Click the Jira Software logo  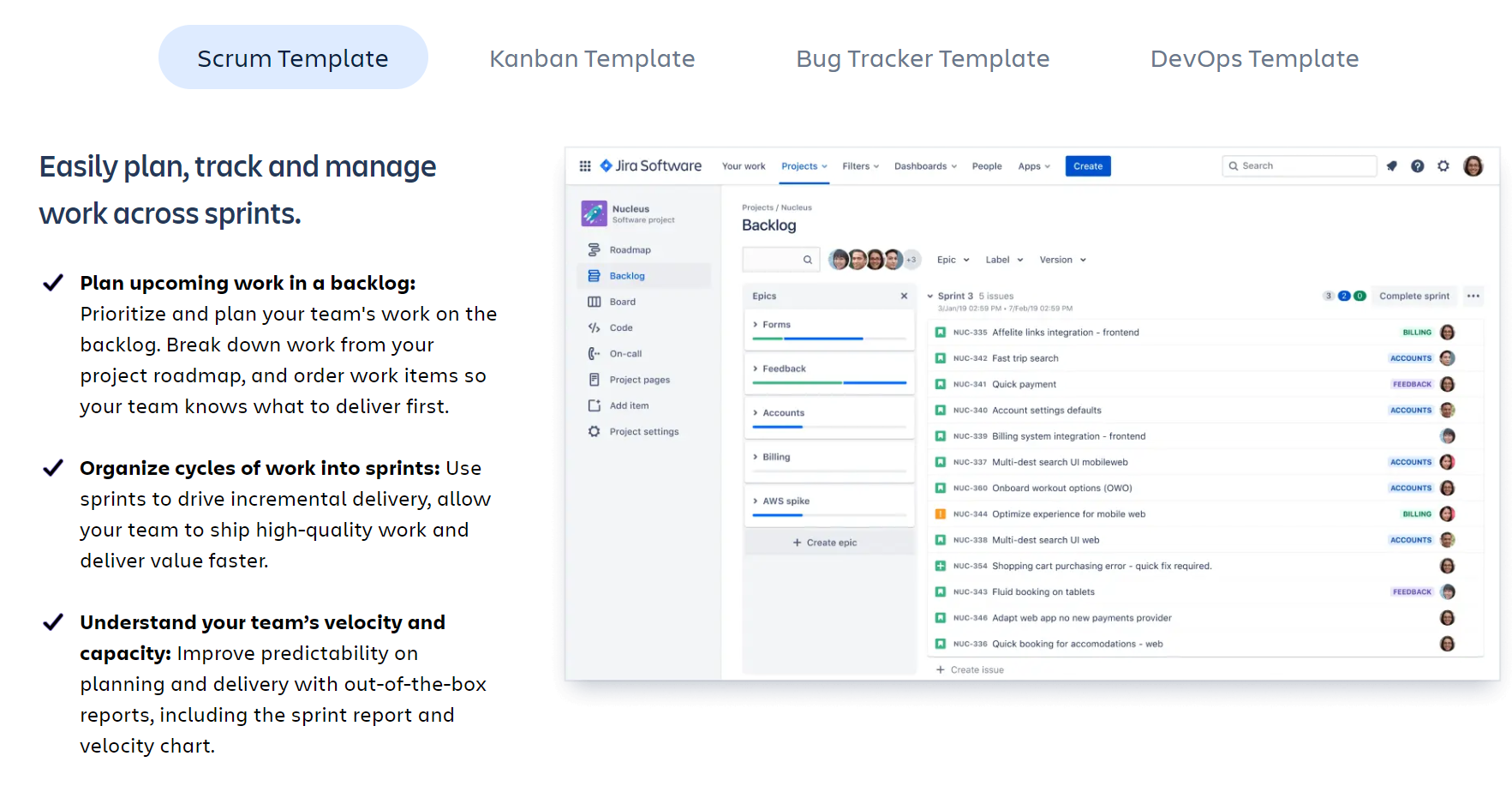(x=651, y=166)
